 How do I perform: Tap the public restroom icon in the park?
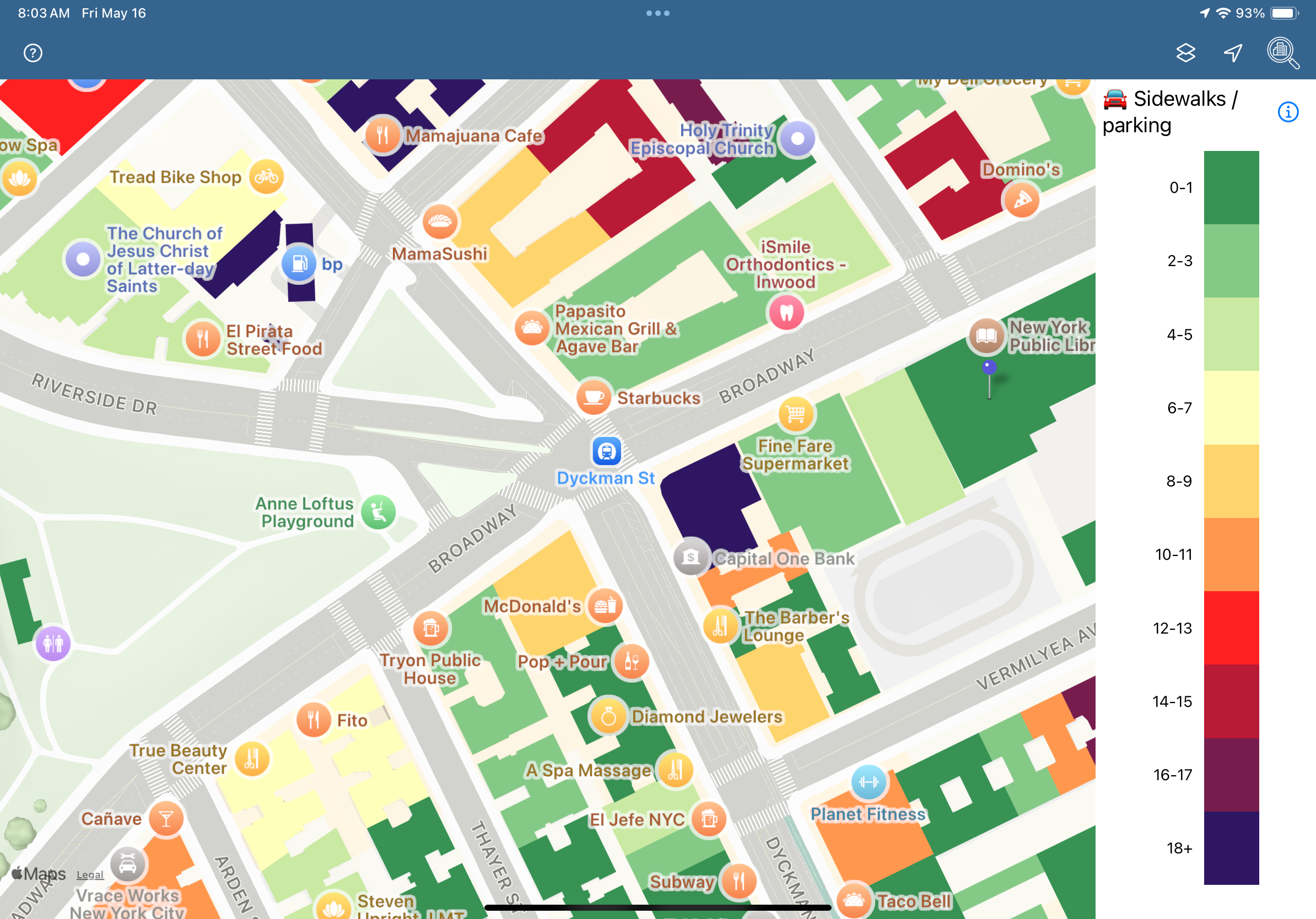click(53, 644)
